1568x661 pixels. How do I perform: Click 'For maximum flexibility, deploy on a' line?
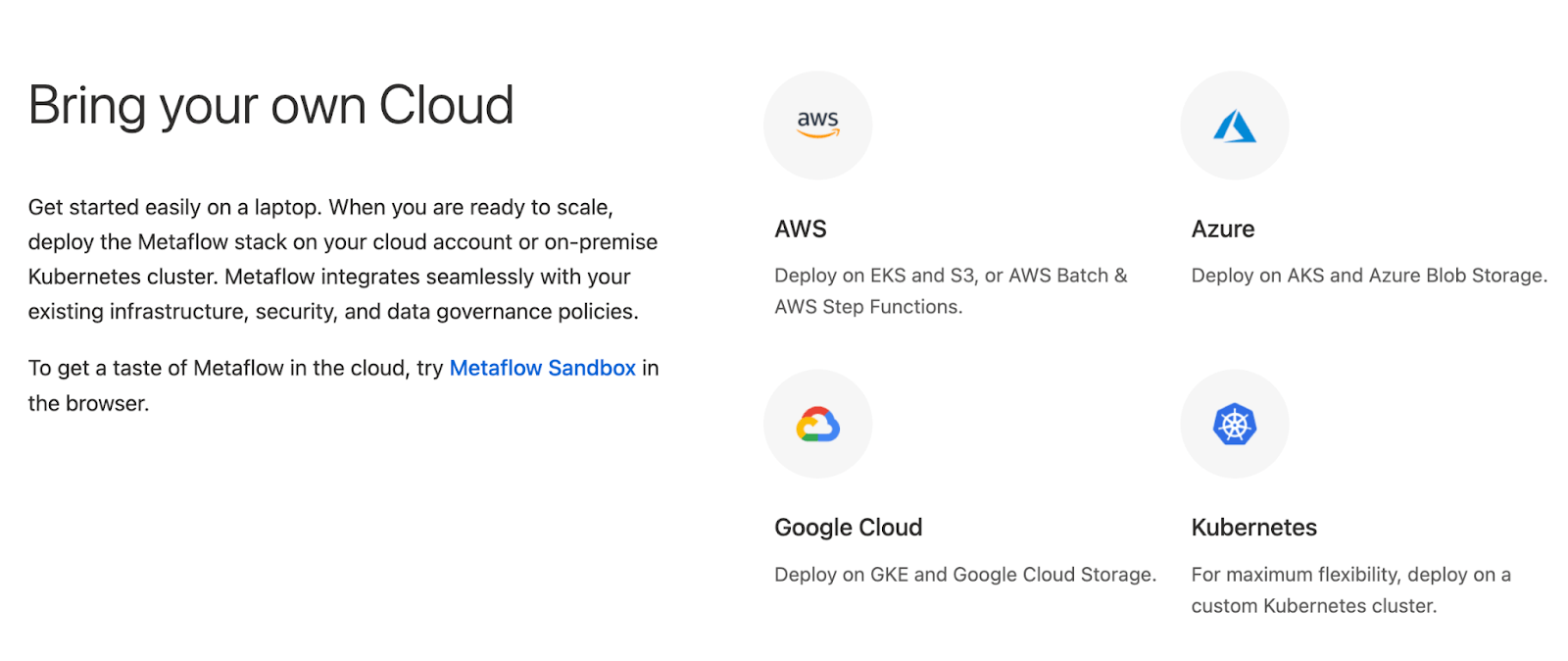pos(1350,575)
